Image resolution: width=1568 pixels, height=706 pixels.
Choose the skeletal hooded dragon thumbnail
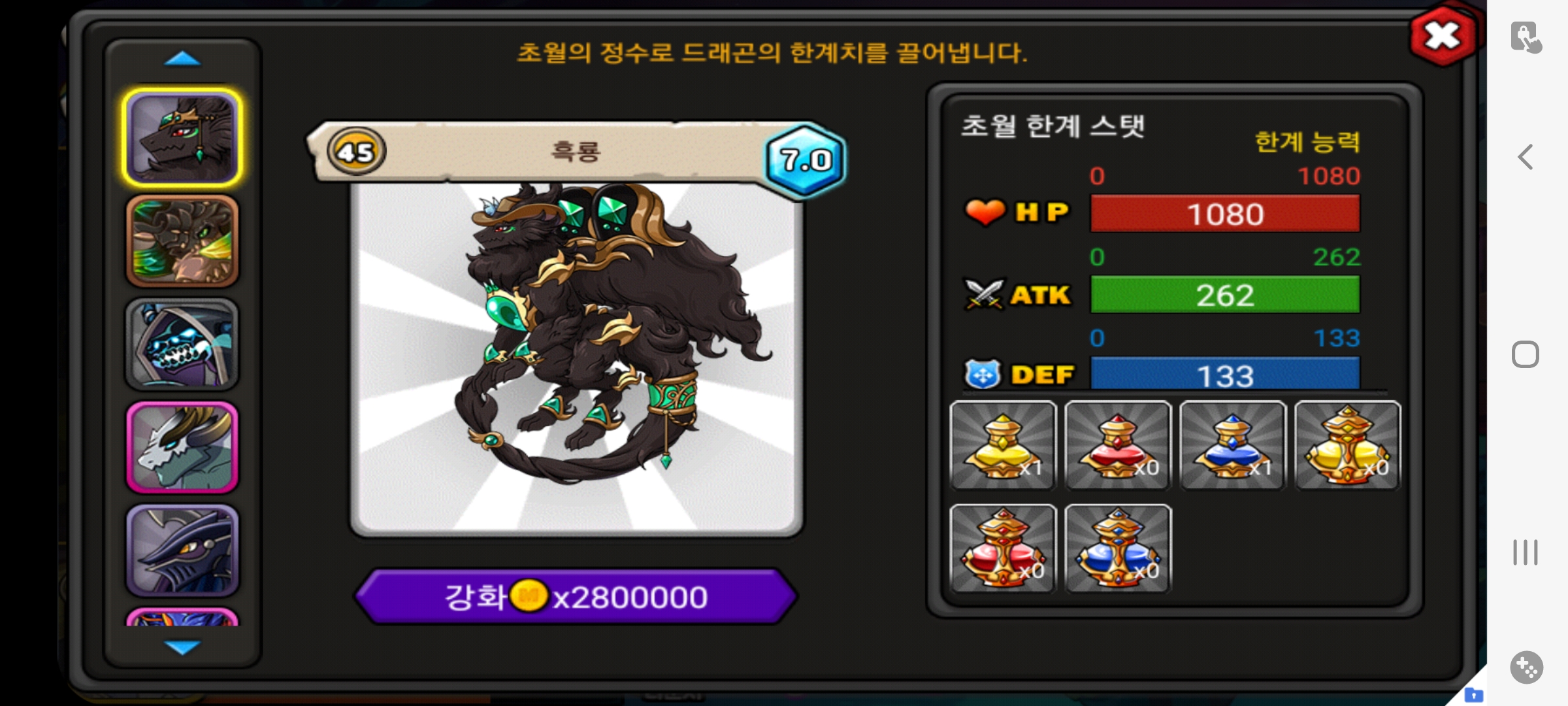pyautogui.click(x=182, y=345)
